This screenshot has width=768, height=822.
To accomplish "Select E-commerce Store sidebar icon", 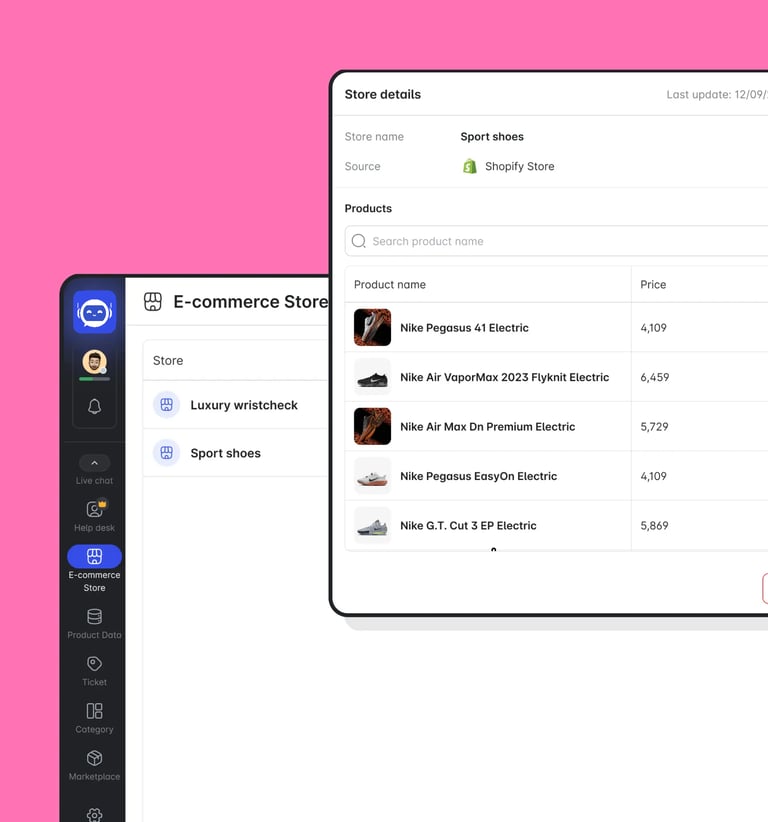I will click(94, 556).
